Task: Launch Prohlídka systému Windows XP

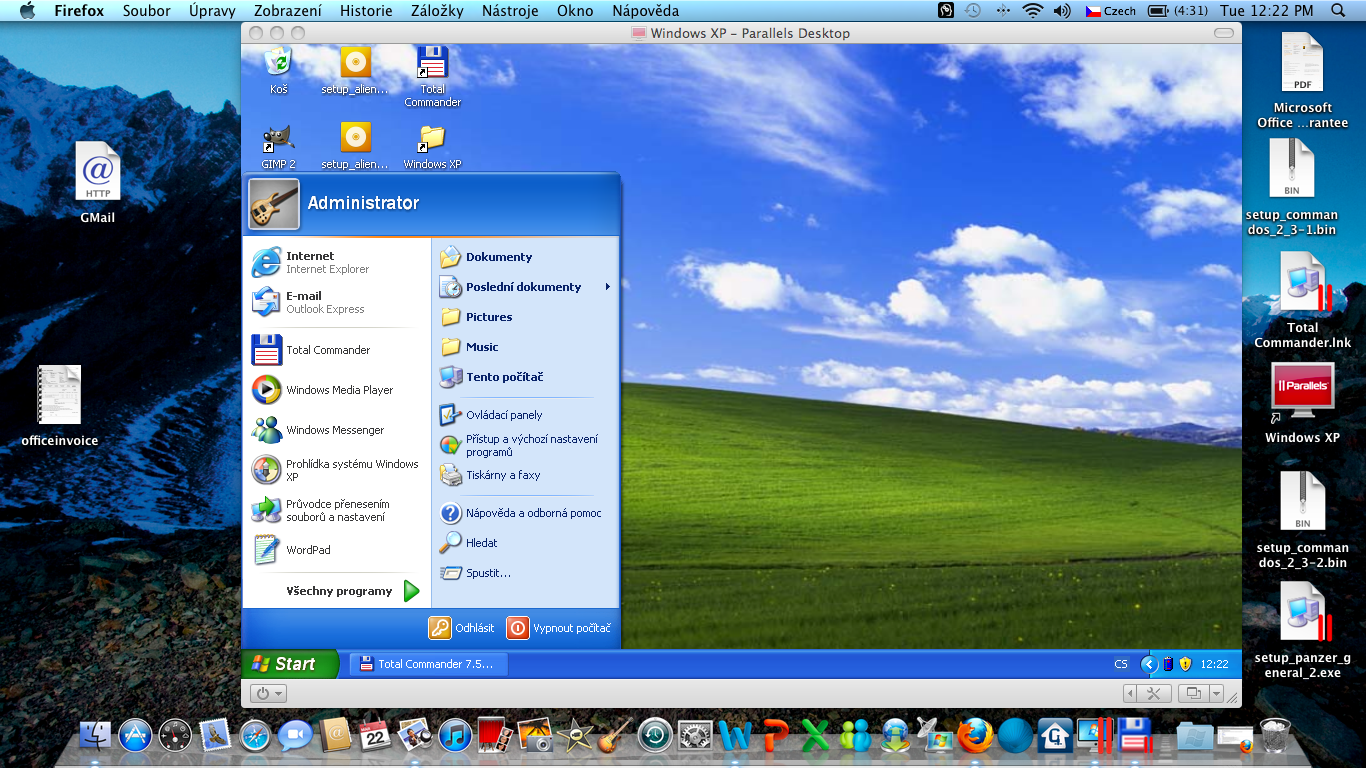Action: [337, 470]
